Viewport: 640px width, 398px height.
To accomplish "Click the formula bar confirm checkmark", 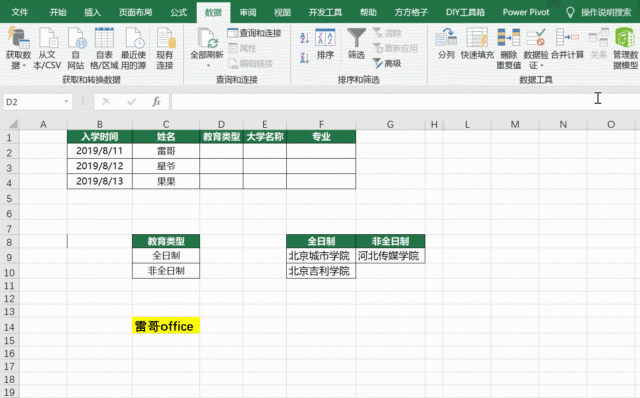I will tap(131, 102).
